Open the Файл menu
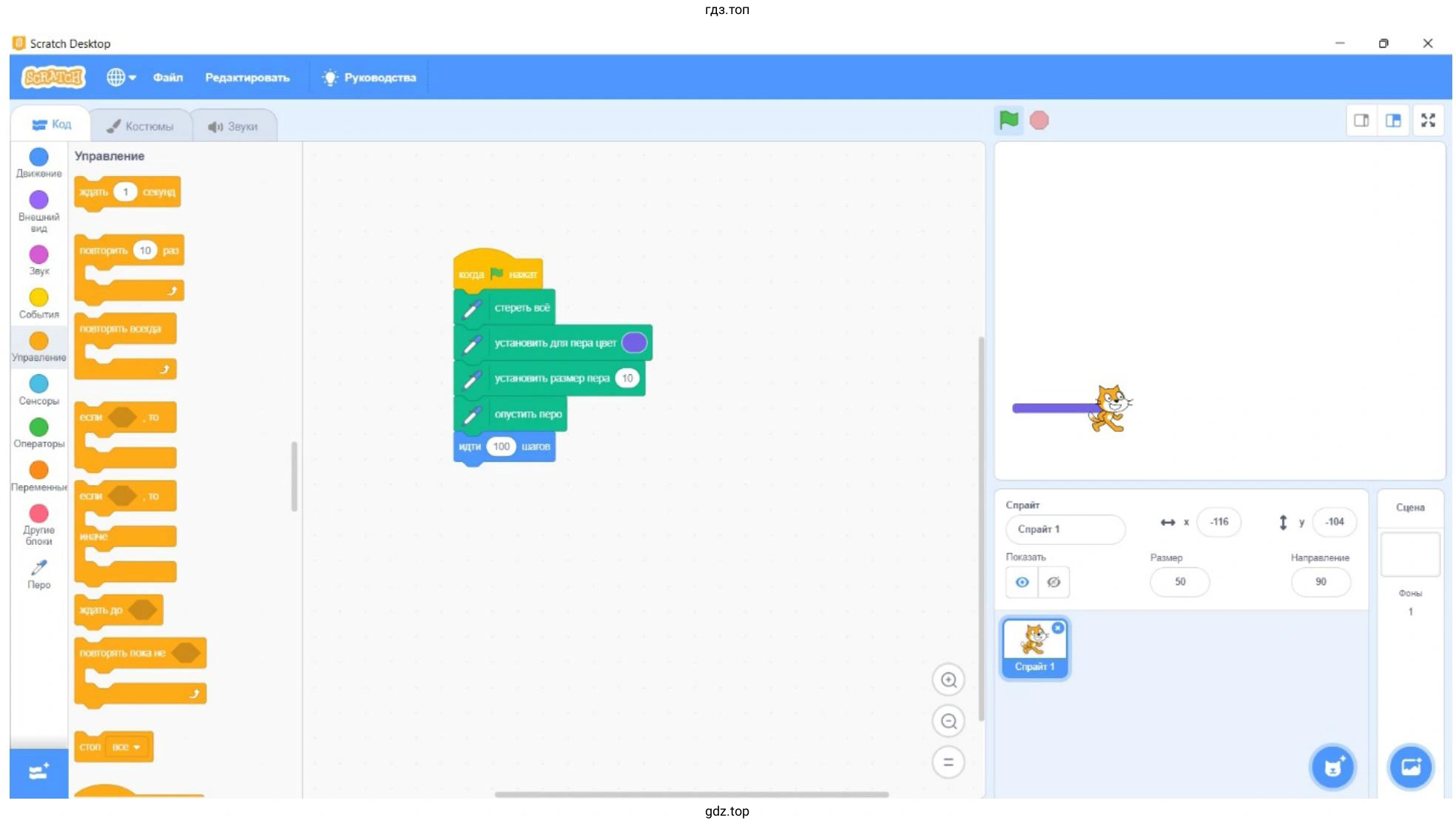Image resolution: width=1456 pixels, height=826 pixels. (168, 77)
